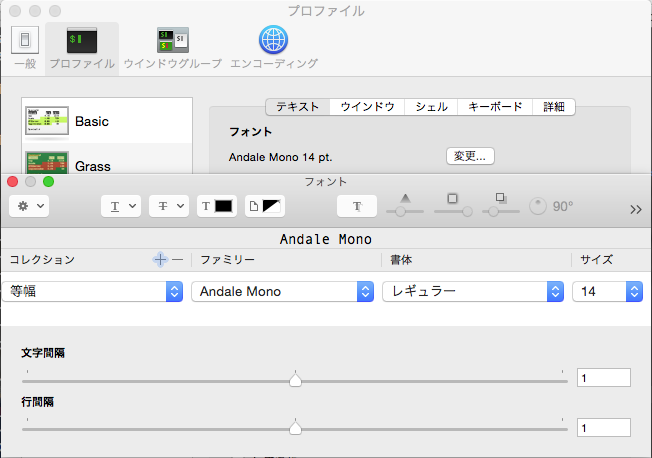
Task: Open the 一般 (General) preferences pane
Action: coord(25,46)
